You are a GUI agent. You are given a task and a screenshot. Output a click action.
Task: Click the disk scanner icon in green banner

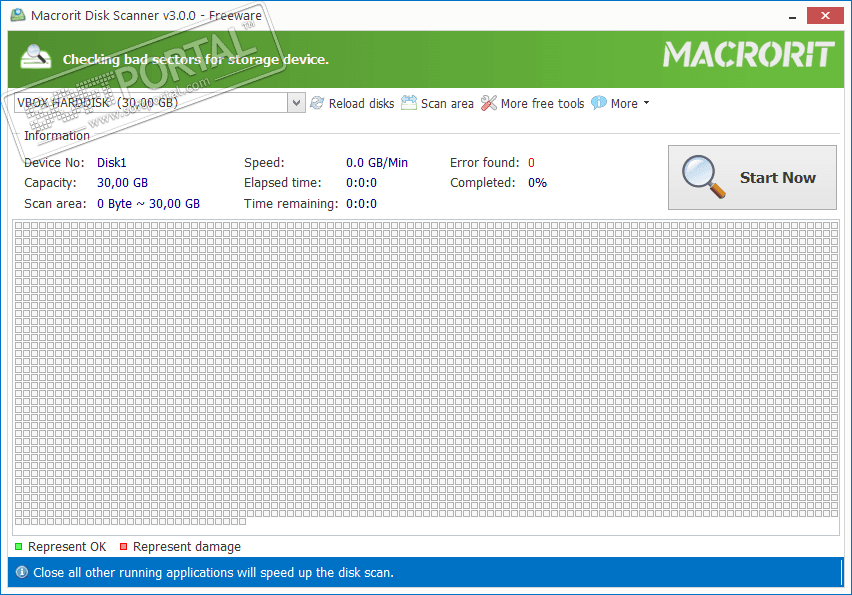(x=35, y=57)
